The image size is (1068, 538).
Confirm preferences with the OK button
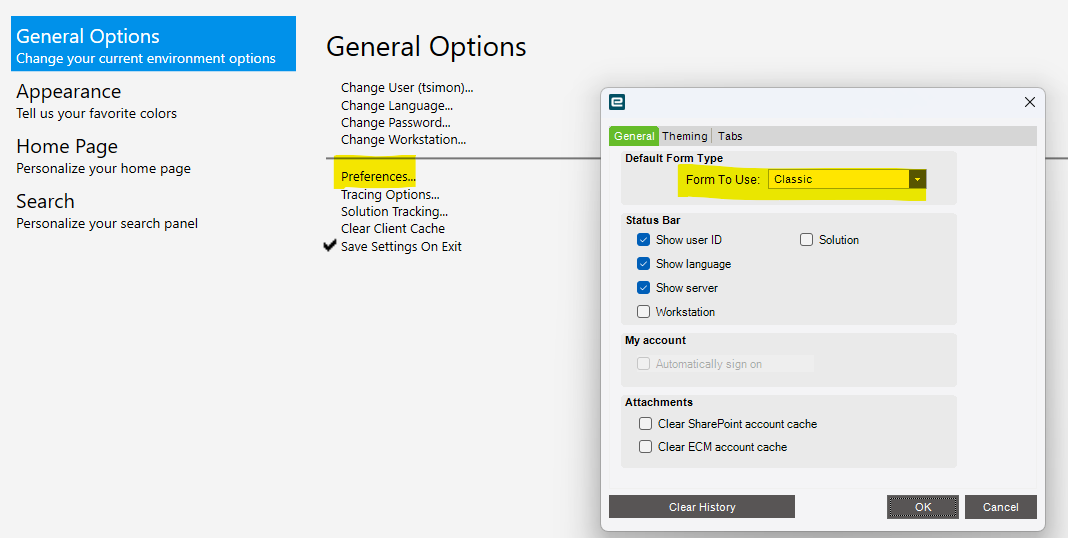(922, 507)
